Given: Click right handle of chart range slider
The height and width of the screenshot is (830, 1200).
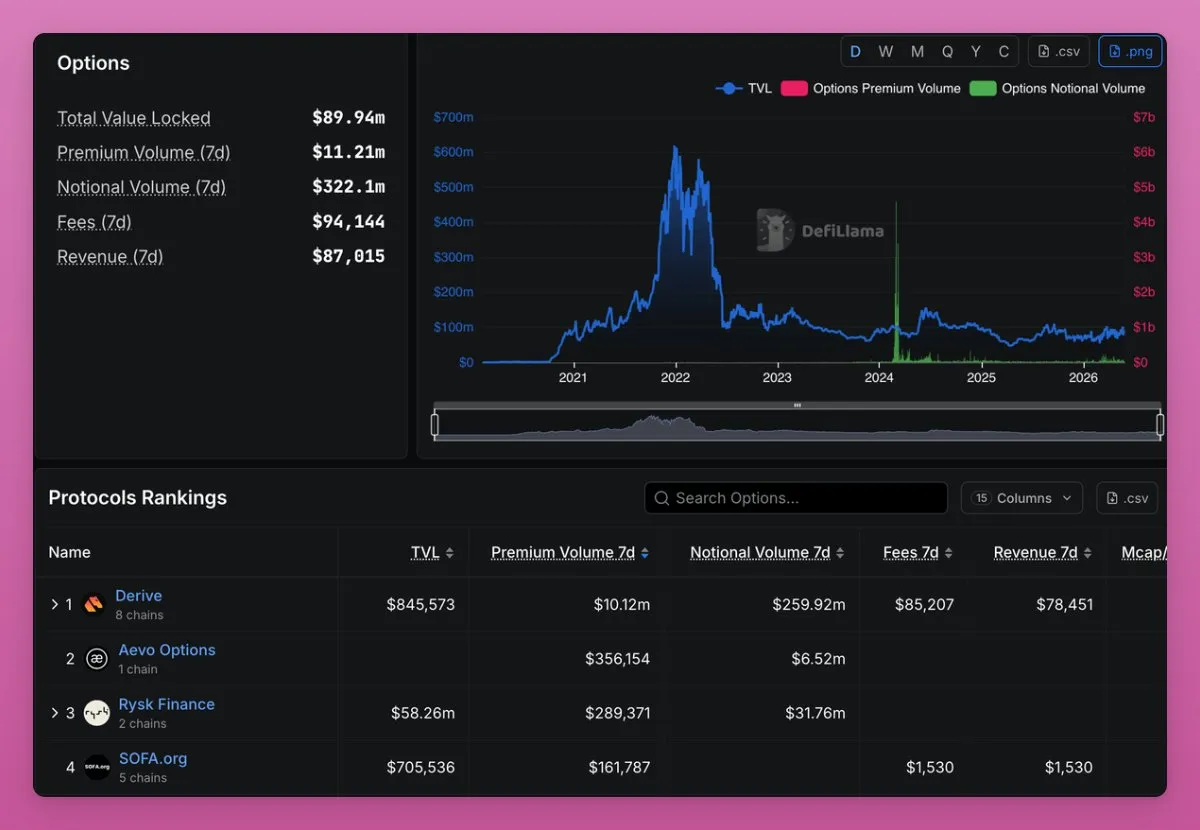Looking at the screenshot, I should (x=1160, y=425).
